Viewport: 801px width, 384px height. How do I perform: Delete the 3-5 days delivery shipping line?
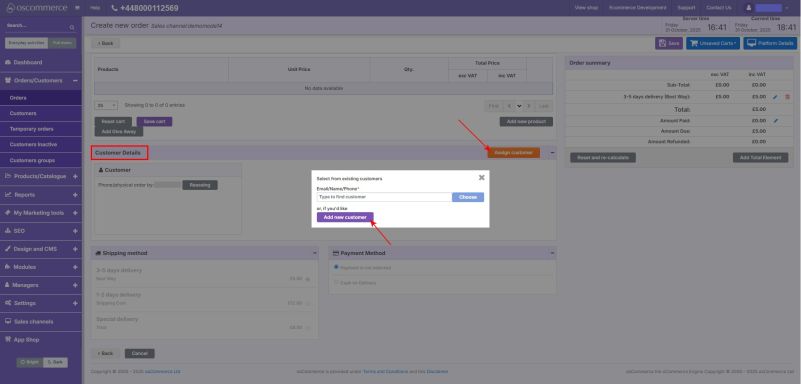click(x=787, y=97)
